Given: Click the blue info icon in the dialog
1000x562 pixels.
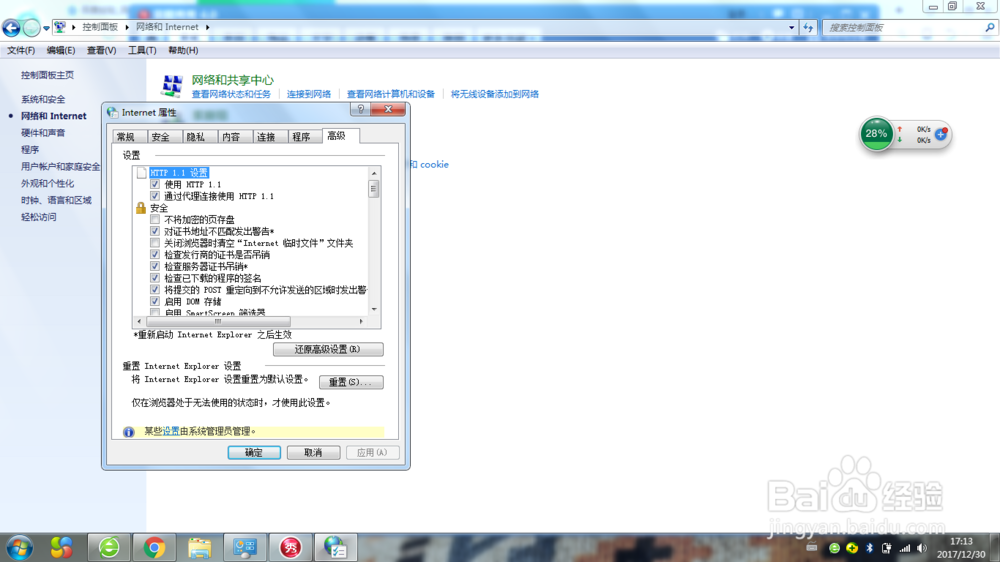Looking at the screenshot, I should [x=129, y=432].
